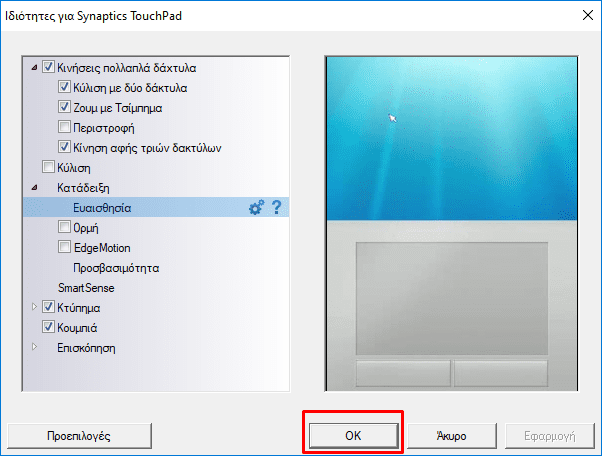Close the Synaptics TouchPad properties dialog

tap(588, 15)
